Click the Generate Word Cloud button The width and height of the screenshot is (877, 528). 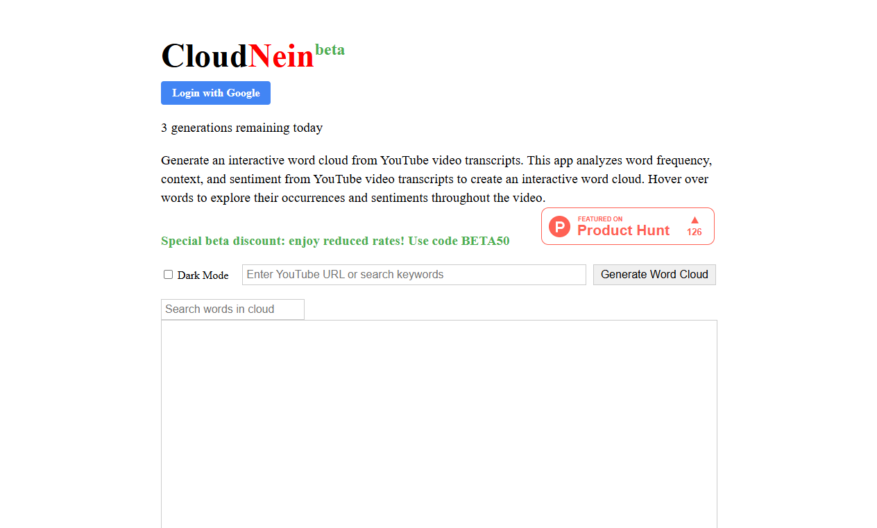pyautogui.click(x=654, y=275)
